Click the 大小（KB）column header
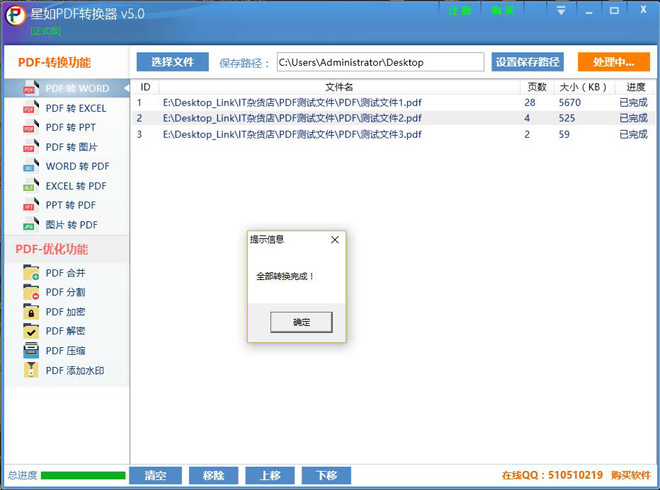The height and width of the screenshot is (490, 660). pyautogui.click(x=583, y=87)
